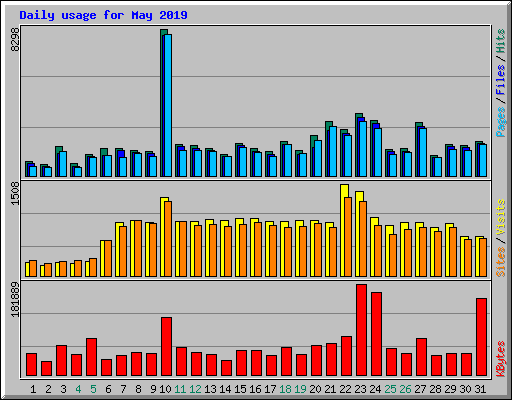Click green weekend day 4 label
The height and width of the screenshot is (400, 512).
point(78,389)
